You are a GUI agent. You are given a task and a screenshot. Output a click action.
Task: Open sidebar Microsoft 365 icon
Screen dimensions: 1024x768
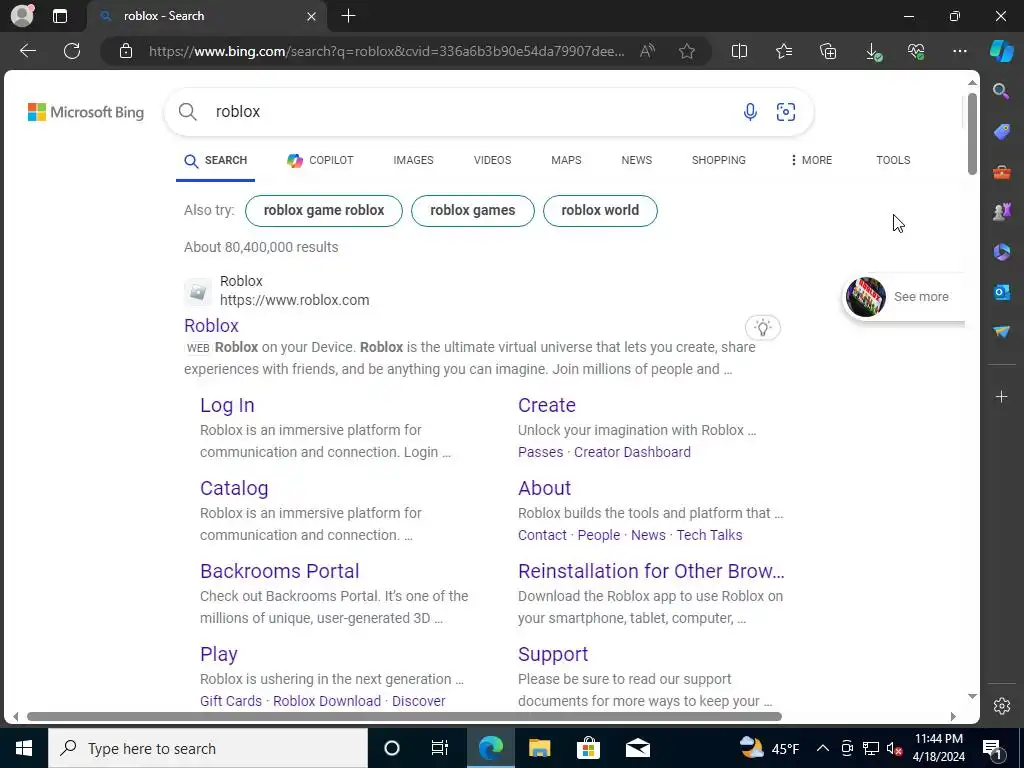click(1002, 252)
